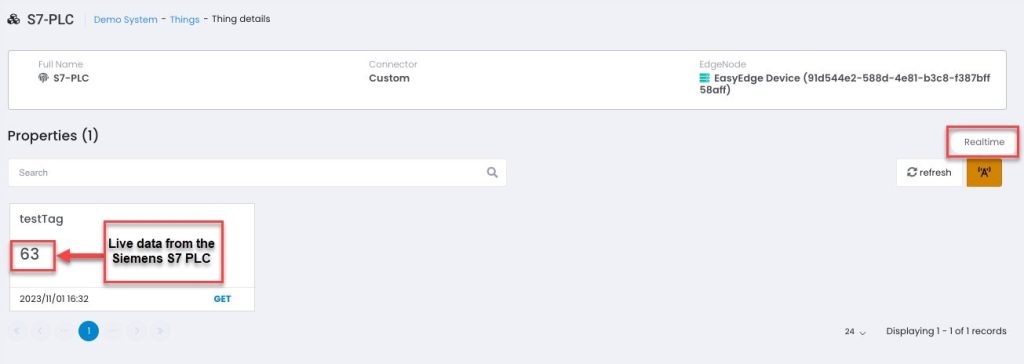Click the GET link on testTag card
The width and height of the screenshot is (1024, 364).
[x=222, y=299]
